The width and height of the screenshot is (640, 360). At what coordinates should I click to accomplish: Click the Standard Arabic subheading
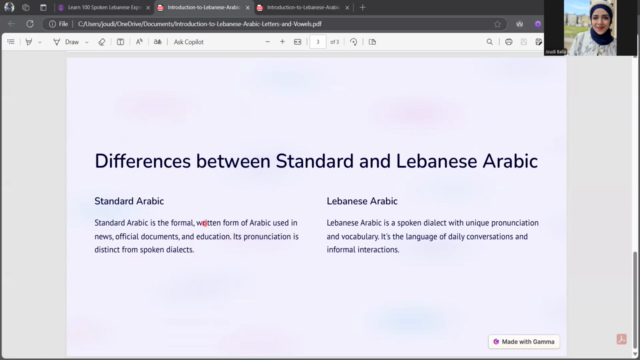pyautogui.click(x=129, y=201)
